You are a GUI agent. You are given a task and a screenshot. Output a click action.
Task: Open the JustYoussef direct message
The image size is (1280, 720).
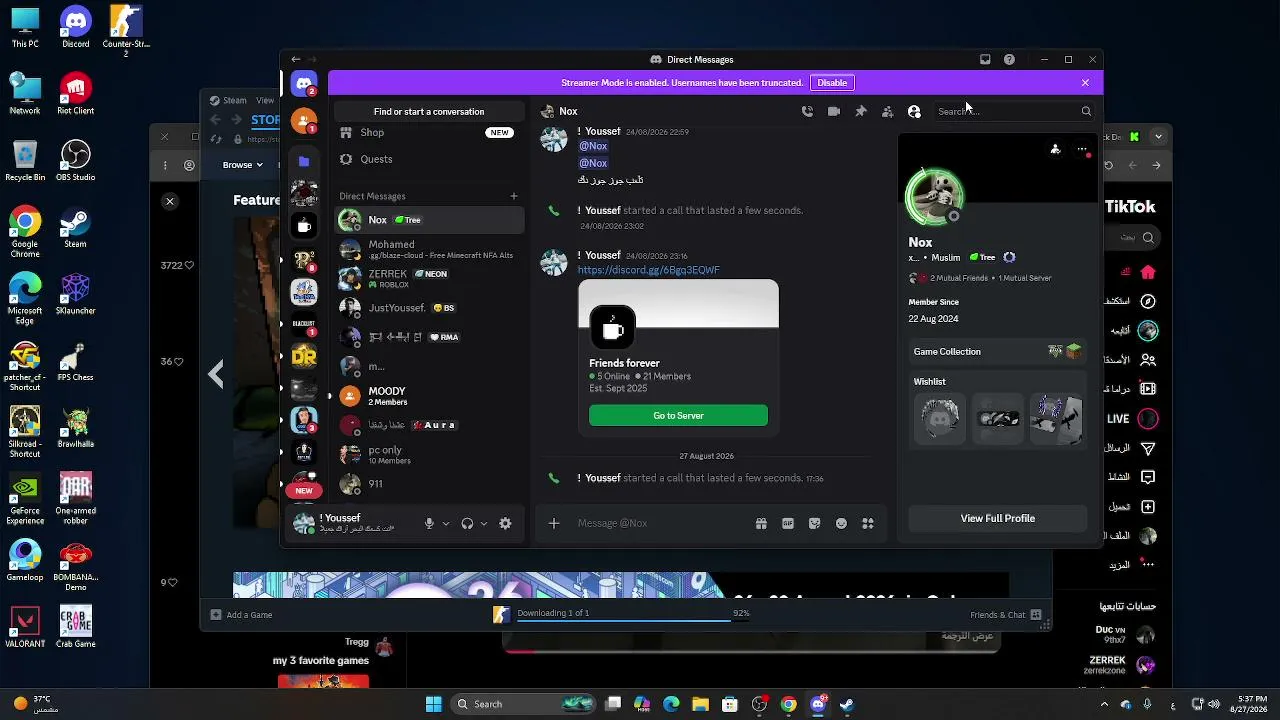pos(429,308)
